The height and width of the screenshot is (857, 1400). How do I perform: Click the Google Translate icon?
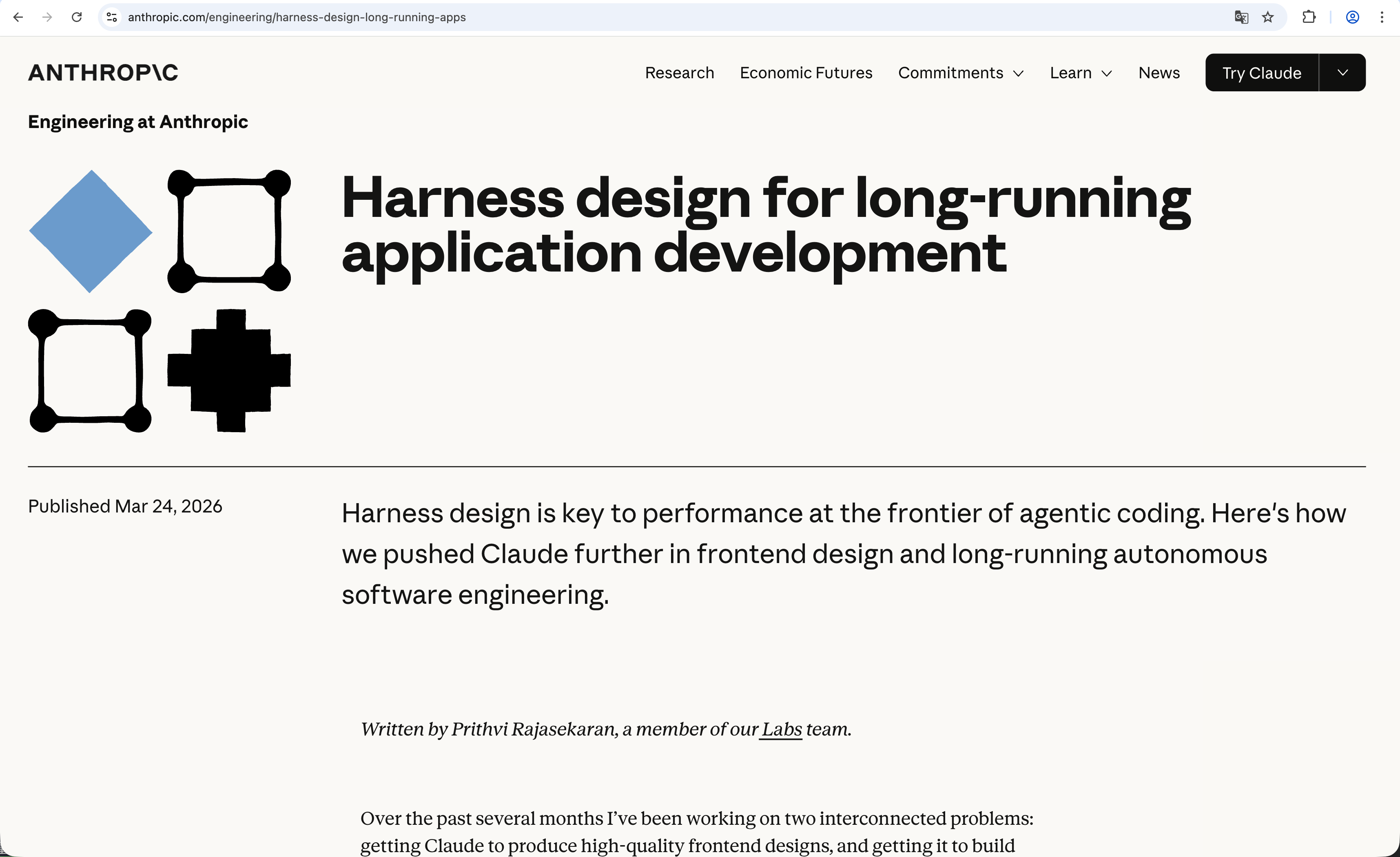coord(1241,17)
